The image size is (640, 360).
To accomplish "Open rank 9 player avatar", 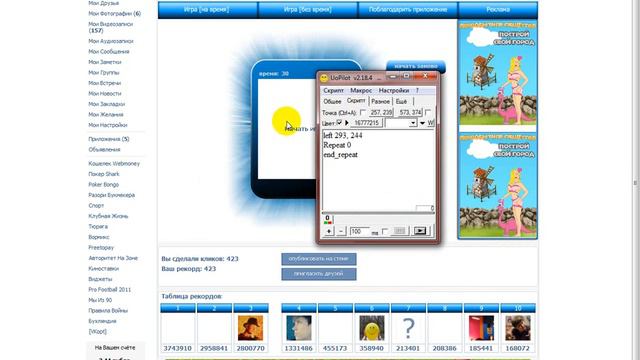I will (481, 328).
